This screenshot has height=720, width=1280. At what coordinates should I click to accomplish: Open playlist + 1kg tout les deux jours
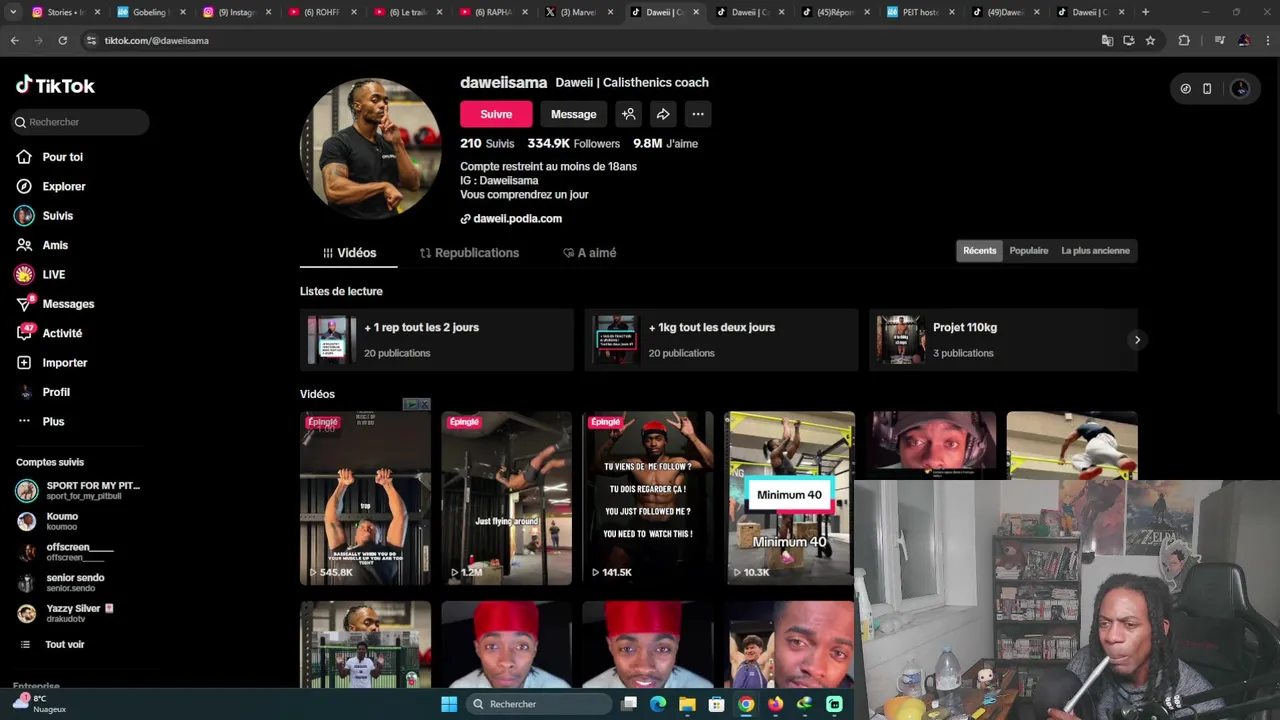[x=721, y=340]
